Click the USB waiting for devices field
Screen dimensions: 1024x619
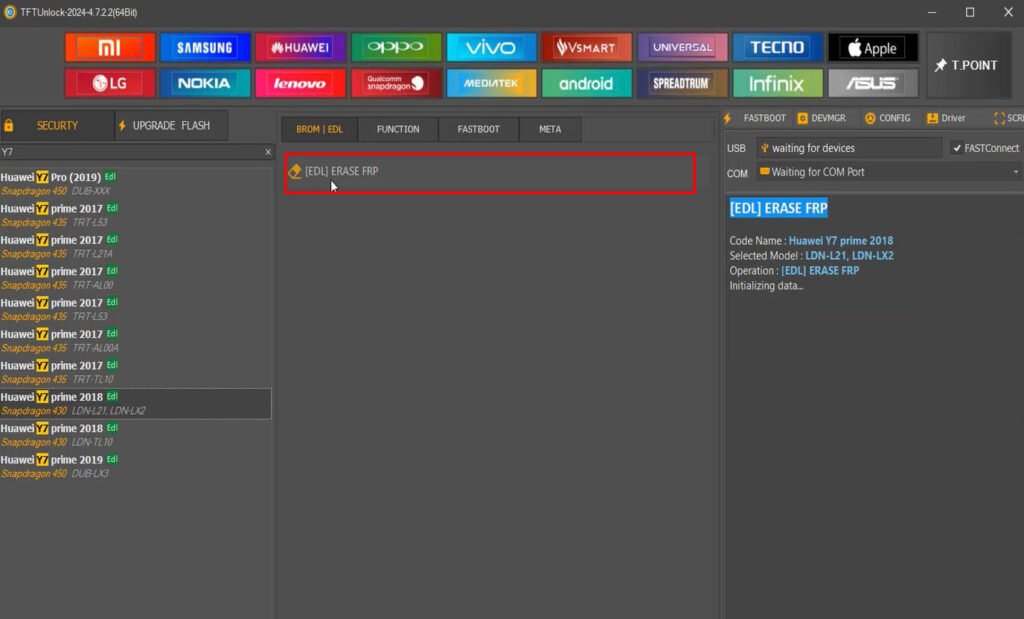click(x=849, y=148)
